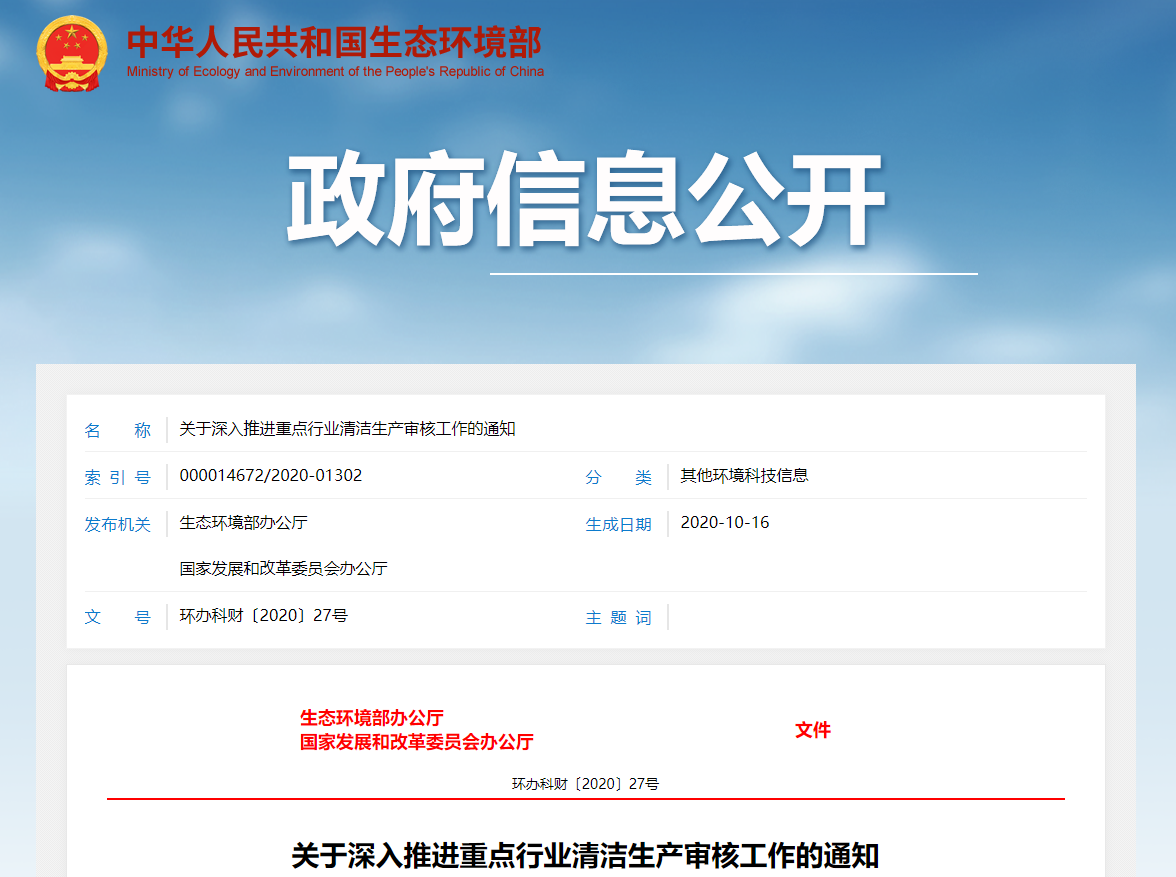
Task: Select document number 环办科财〔2020〕27号 in the info table
Action: pyautogui.click(x=264, y=616)
